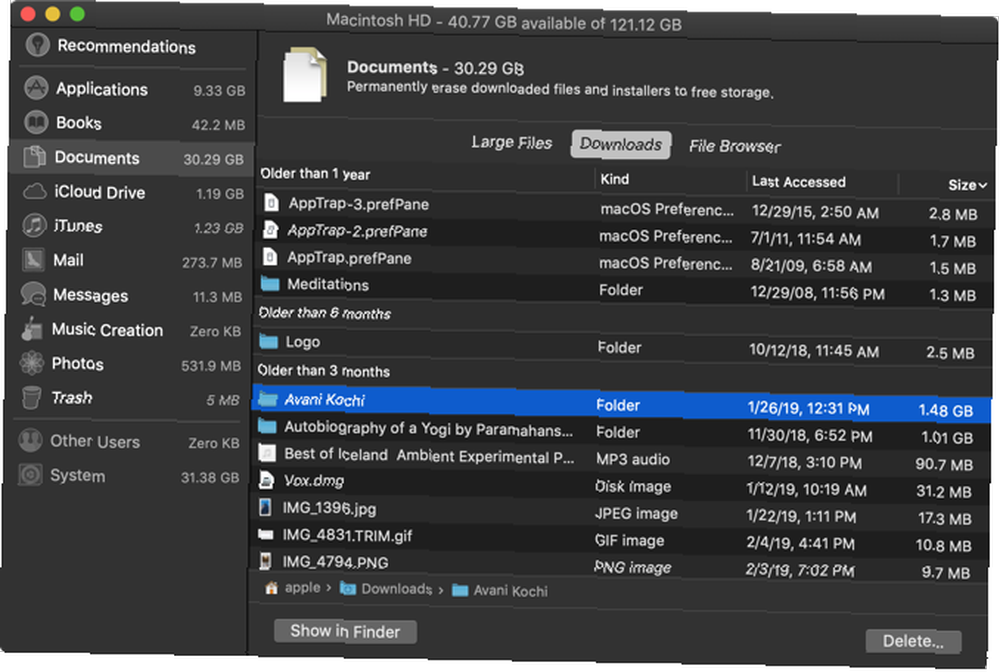Click the Documents sidebar icon
This screenshot has width=1000, height=672.
[34, 157]
